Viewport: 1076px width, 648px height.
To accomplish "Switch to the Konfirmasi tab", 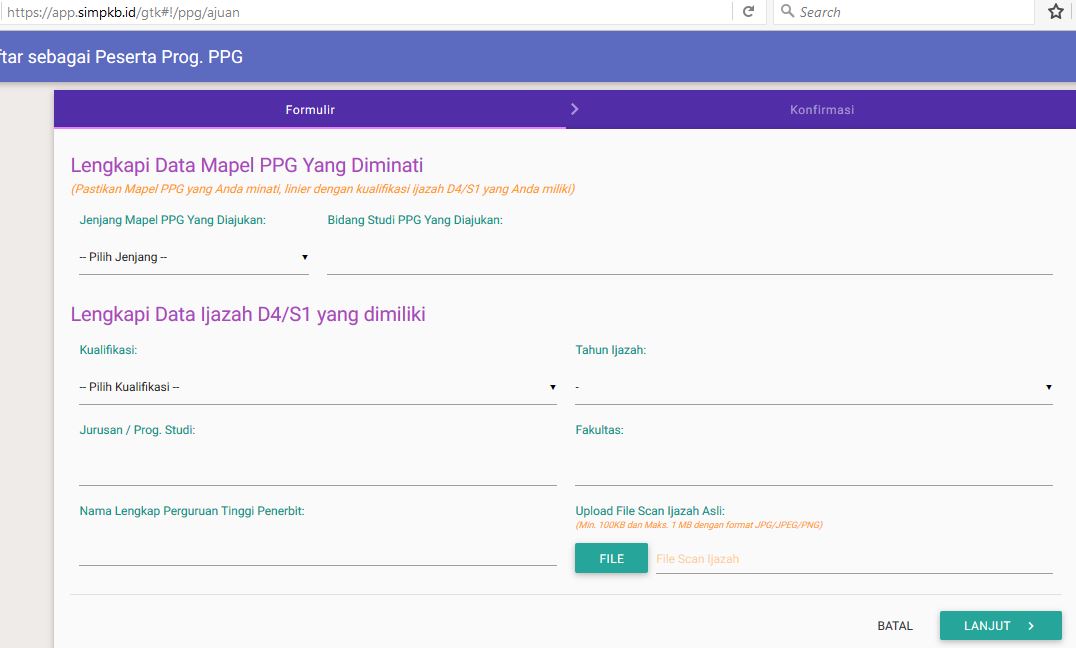I will (x=822, y=108).
